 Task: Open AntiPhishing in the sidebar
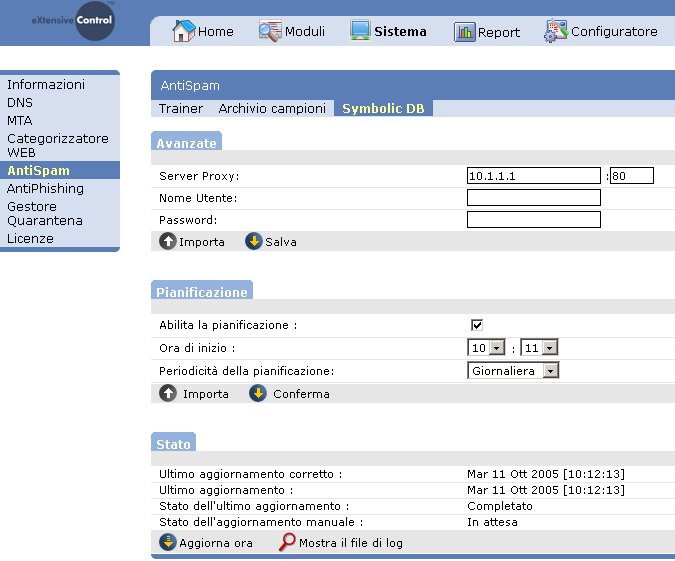tap(45, 188)
